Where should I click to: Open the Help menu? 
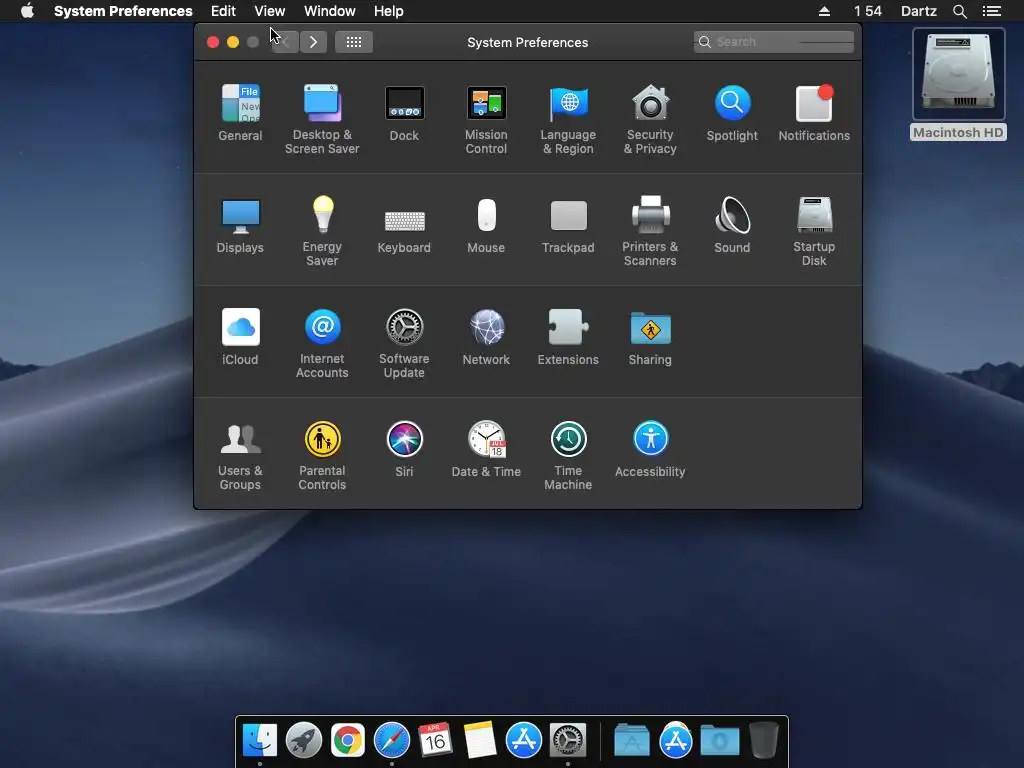(389, 11)
